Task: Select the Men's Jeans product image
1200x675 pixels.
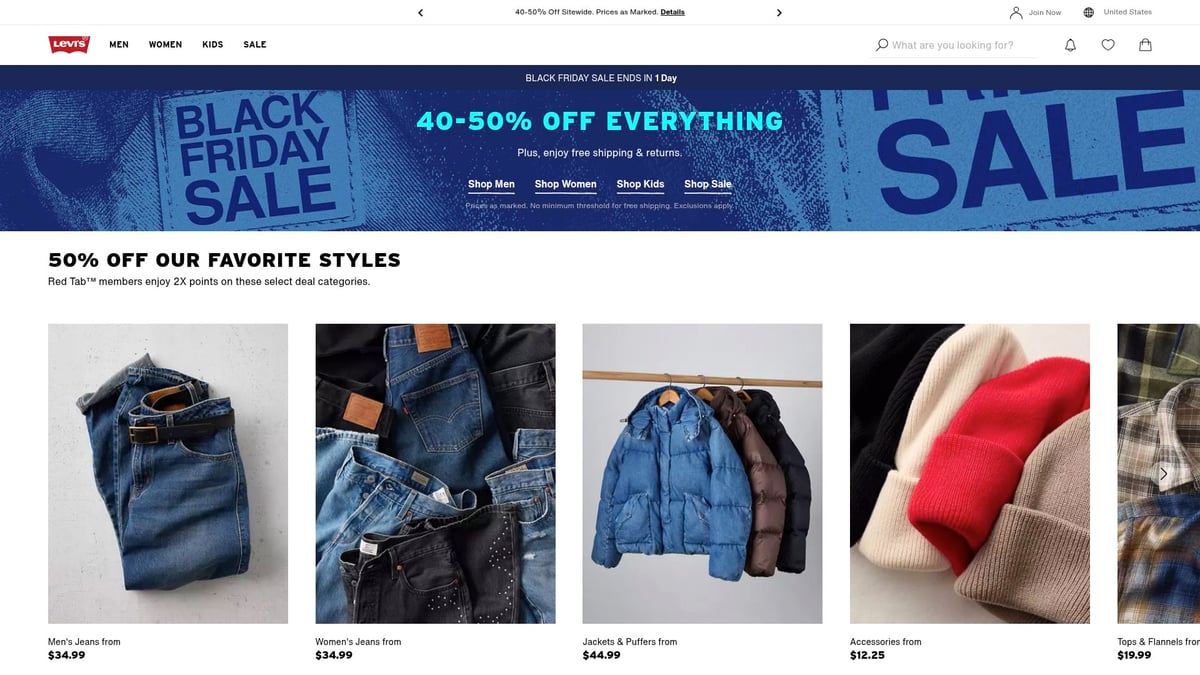Action: point(168,474)
